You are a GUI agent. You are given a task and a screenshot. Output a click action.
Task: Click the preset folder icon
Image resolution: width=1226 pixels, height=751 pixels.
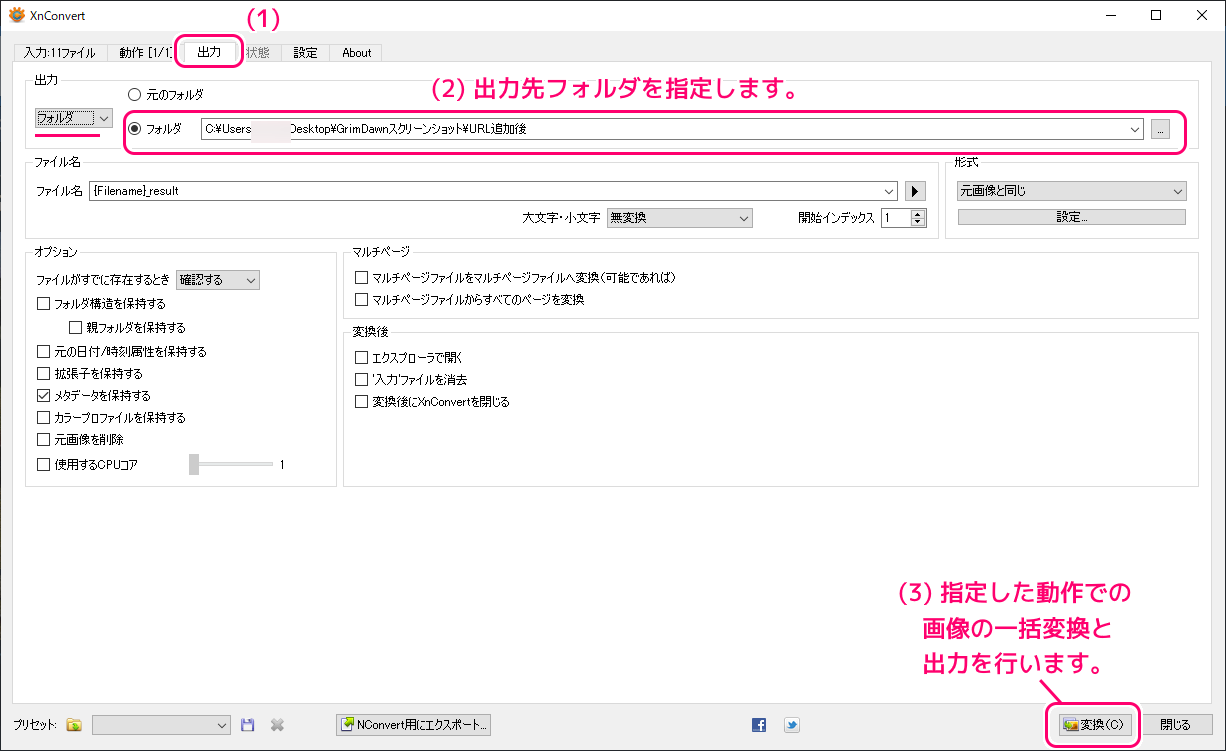point(74,725)
